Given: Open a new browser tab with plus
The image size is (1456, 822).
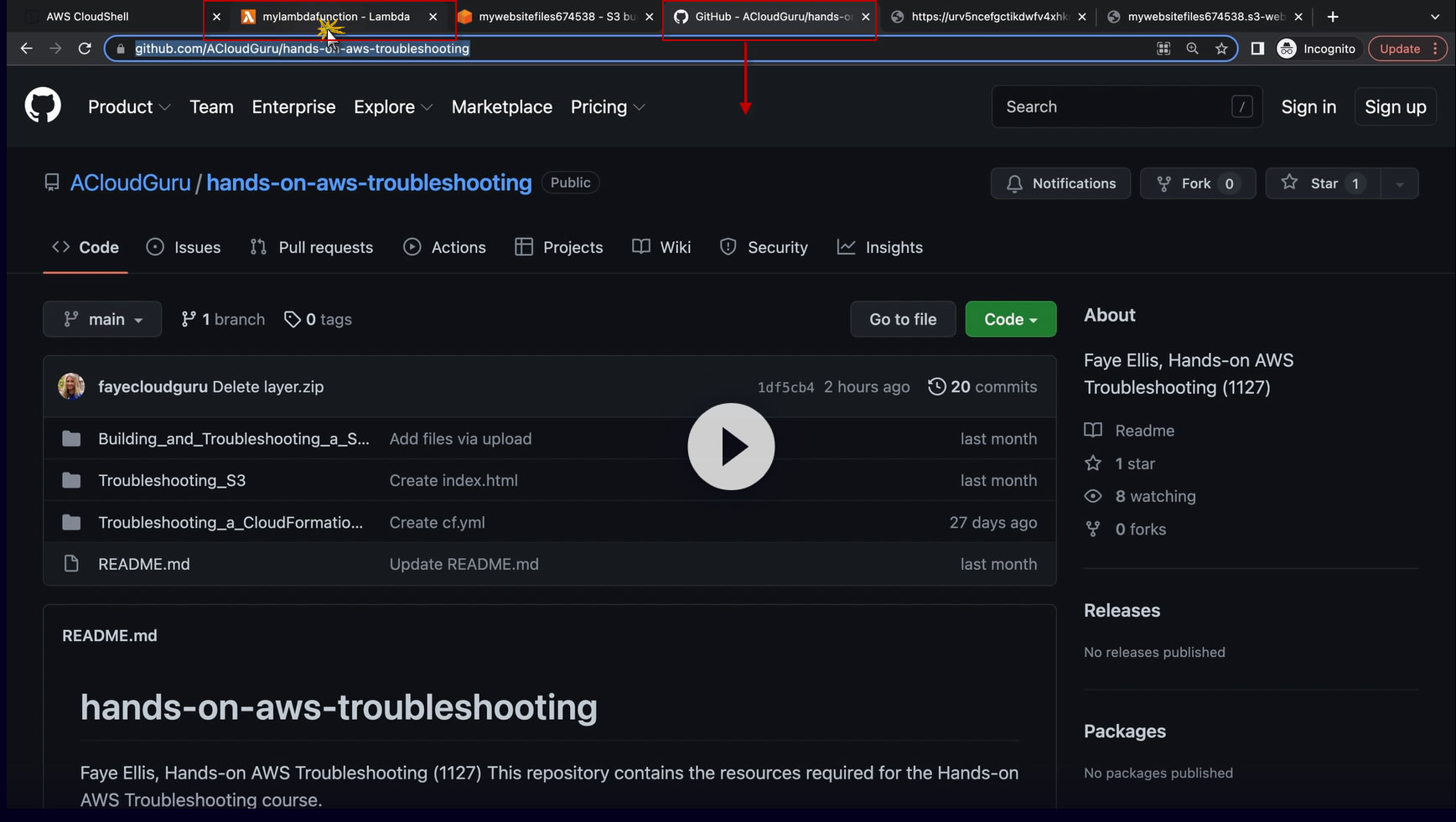Looking at the screenshot, I should tap(1333, 16).
